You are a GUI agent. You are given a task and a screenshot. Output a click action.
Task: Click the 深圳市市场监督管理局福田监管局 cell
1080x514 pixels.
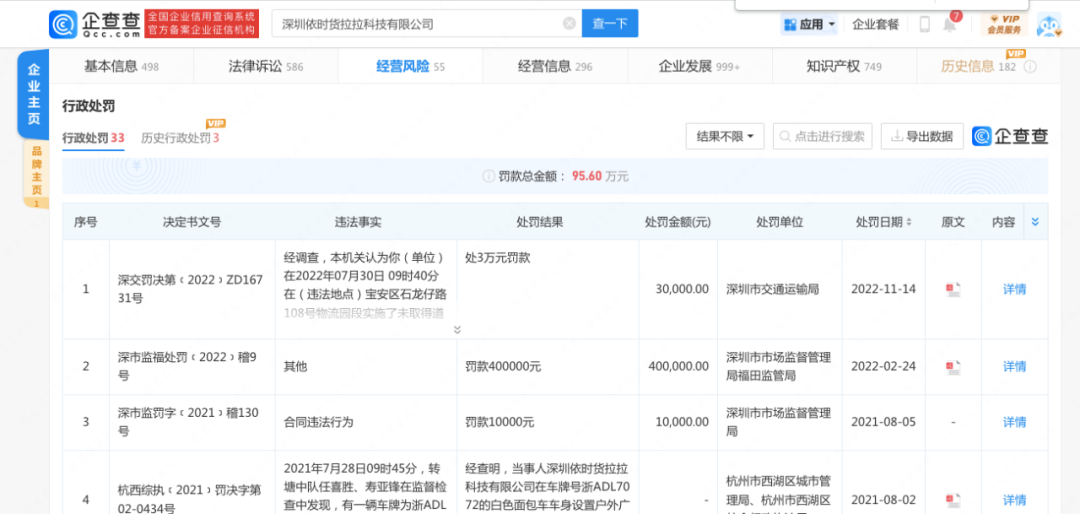point(779,367)
